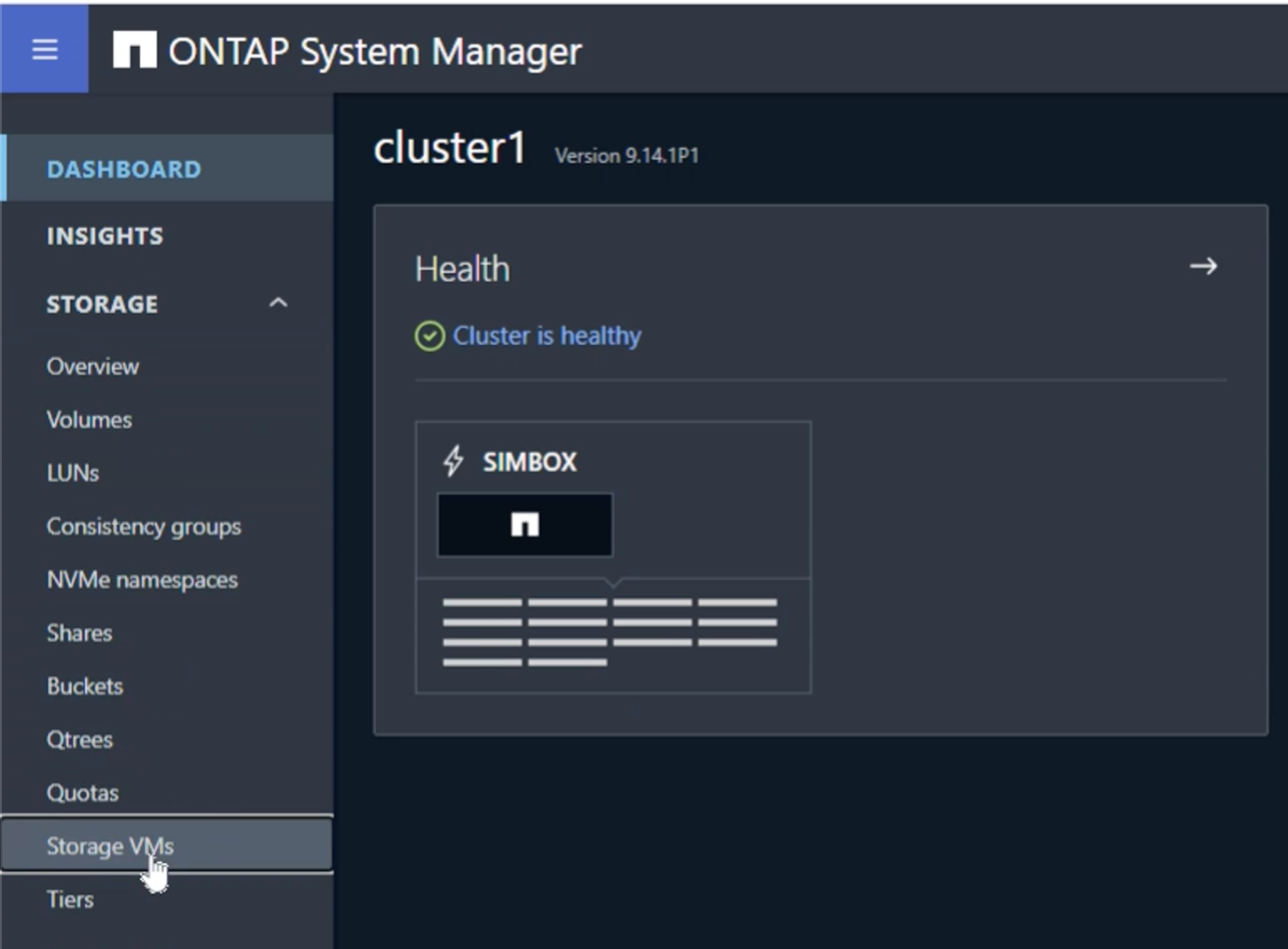Click the Health panel title
Viewport: 1288px width, 949px height.
click(462, 269)
